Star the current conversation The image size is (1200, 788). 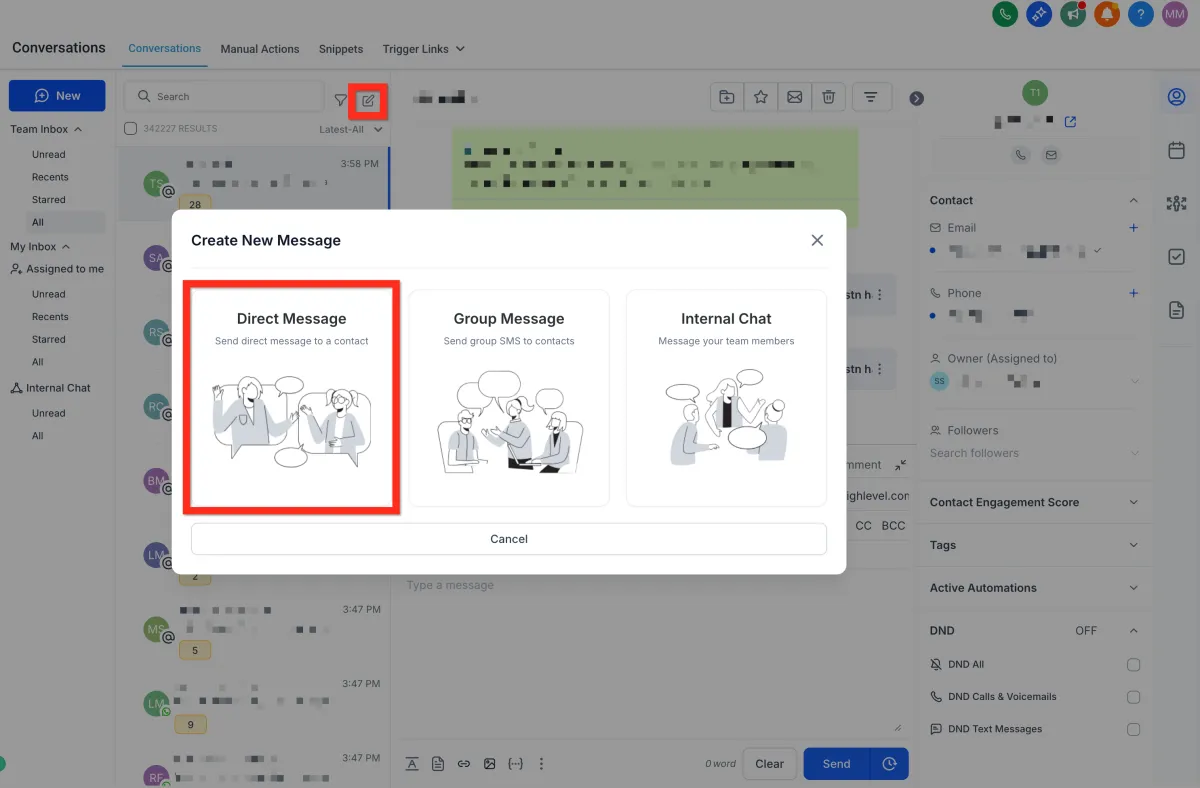[761, 97]
